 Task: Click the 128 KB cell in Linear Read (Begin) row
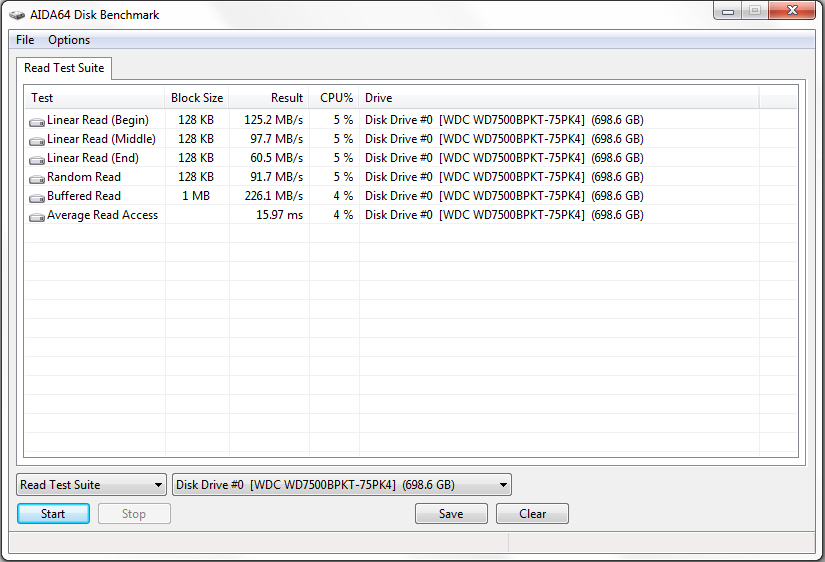click(196, 120)
